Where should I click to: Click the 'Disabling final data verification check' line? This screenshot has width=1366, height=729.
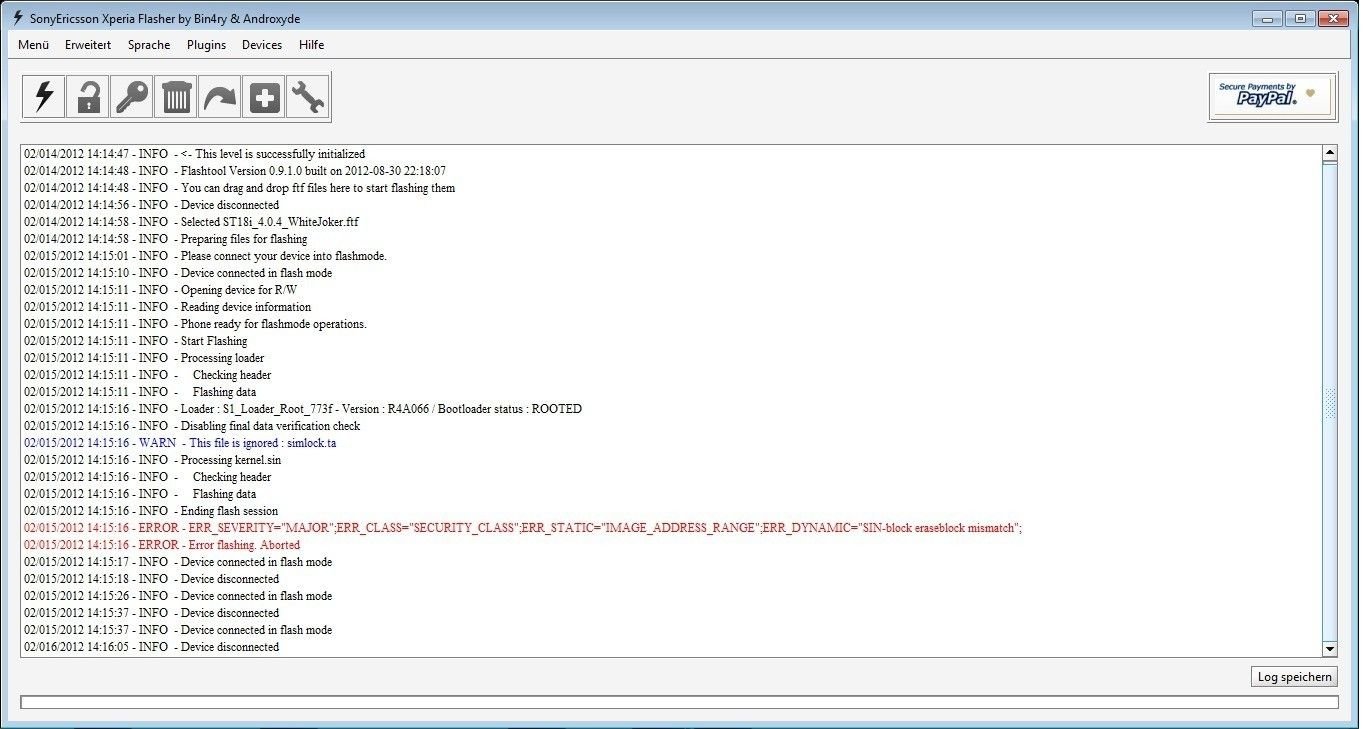tap(192, 426)
